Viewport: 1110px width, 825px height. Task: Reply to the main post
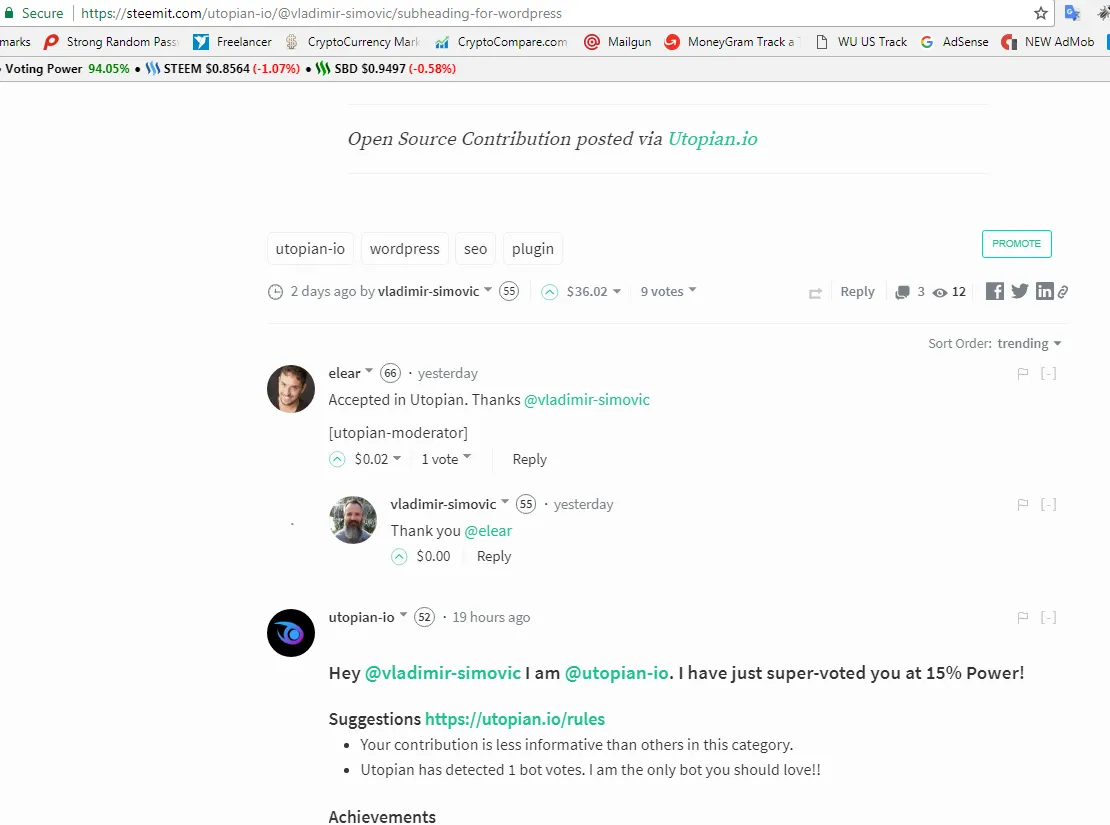(857, 292)
